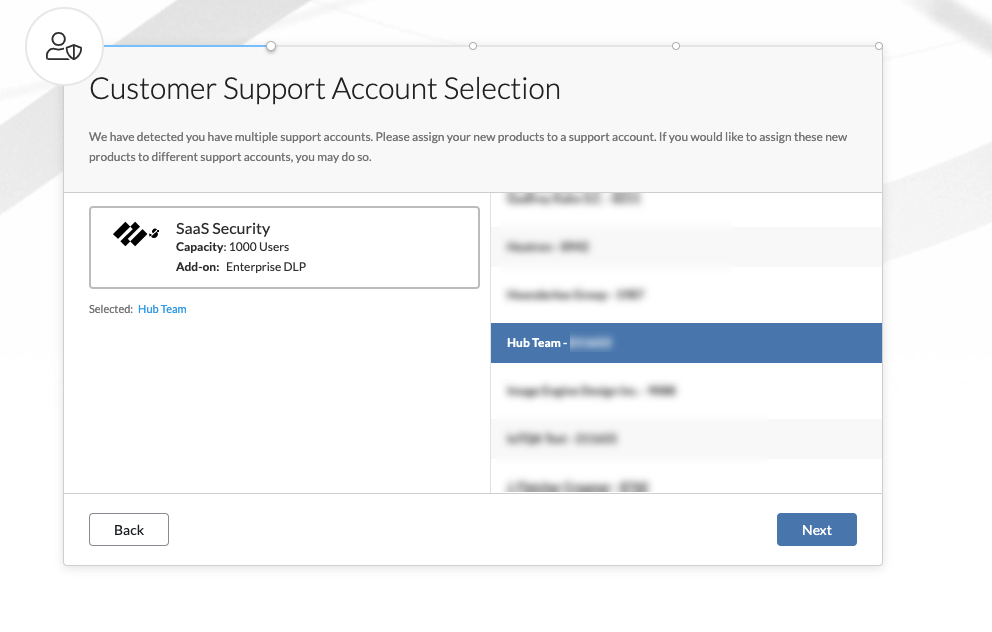
Task: Select the second account below Hub Team
Action: click(686, 438)
